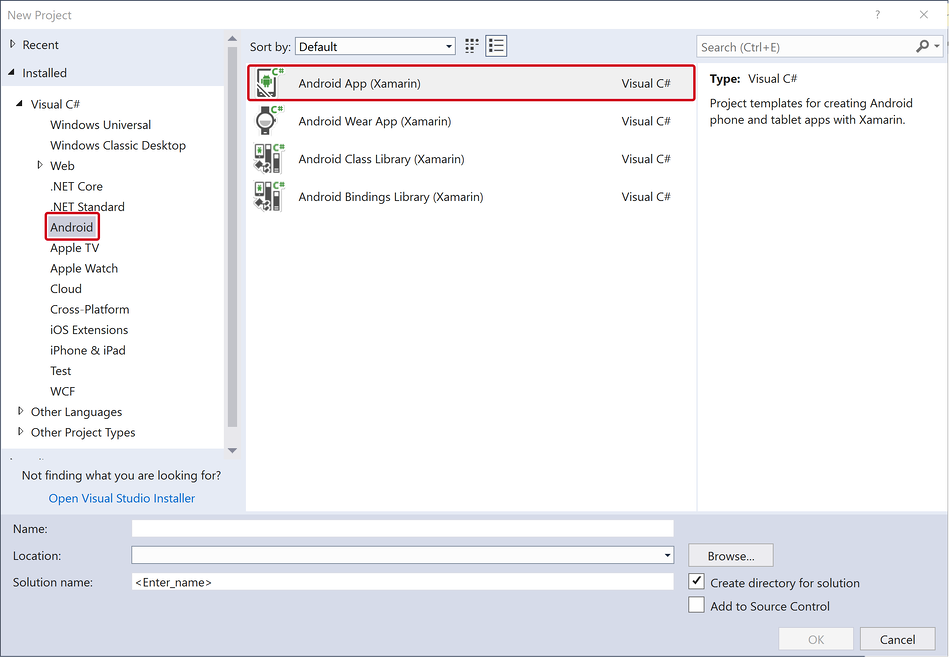950x658 pixels.
Task: Select the Android category
Action: click(71, 227)
